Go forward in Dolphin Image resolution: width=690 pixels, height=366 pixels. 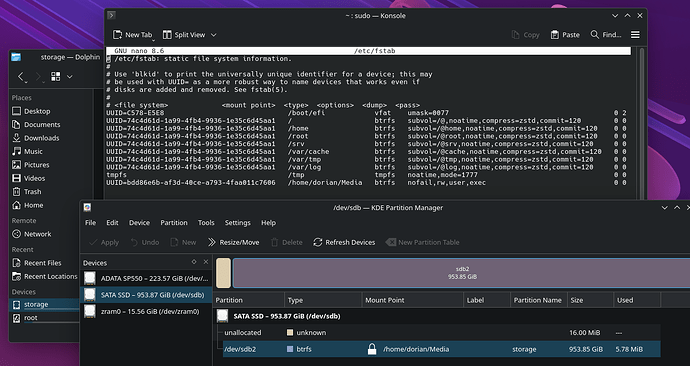pyautogui.click(x=38, y=77)
